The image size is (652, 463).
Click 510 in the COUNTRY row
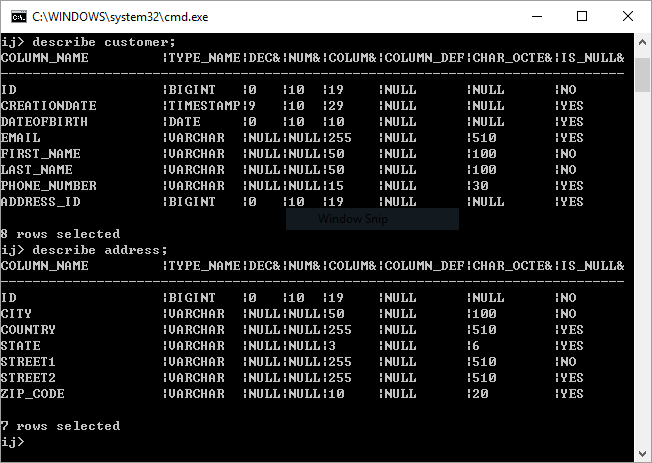(x=484, y=329)
